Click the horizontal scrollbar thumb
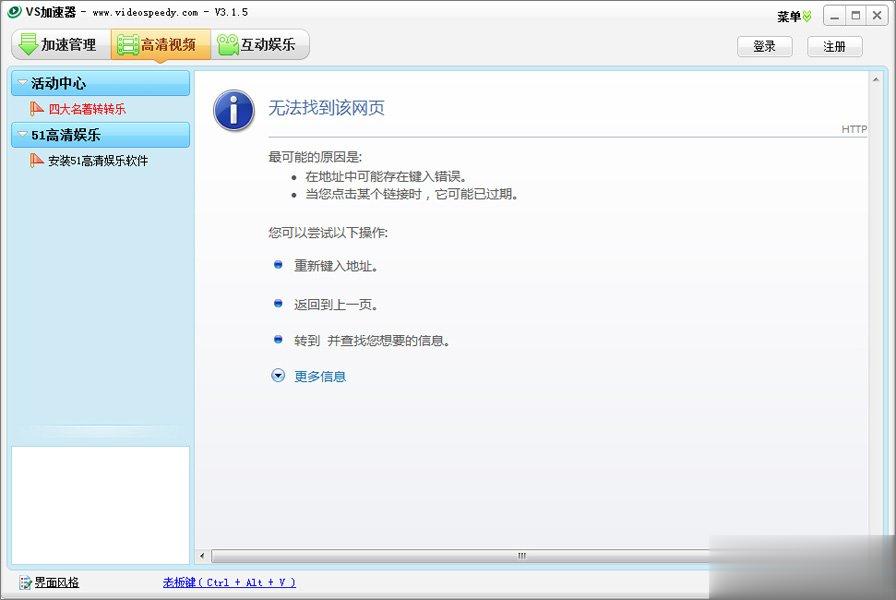Viewport: 896px width, 600px height. coord(460,555)
